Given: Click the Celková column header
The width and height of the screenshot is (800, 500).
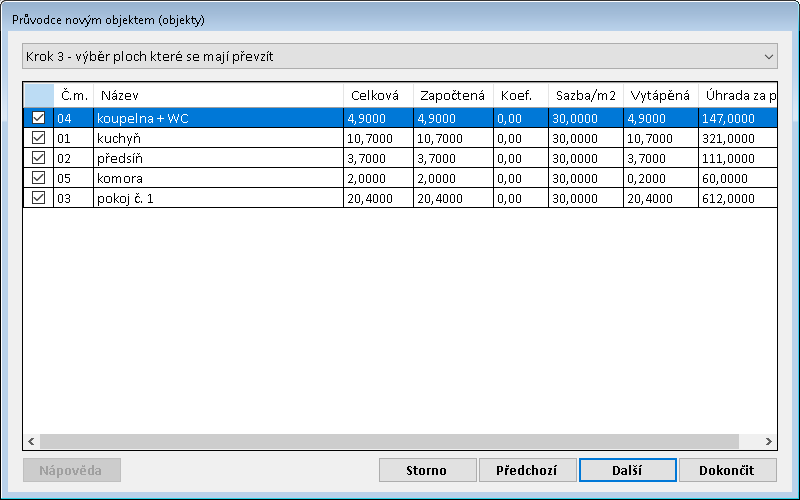Looking at the screenshot, I should (x=377, y=95).
